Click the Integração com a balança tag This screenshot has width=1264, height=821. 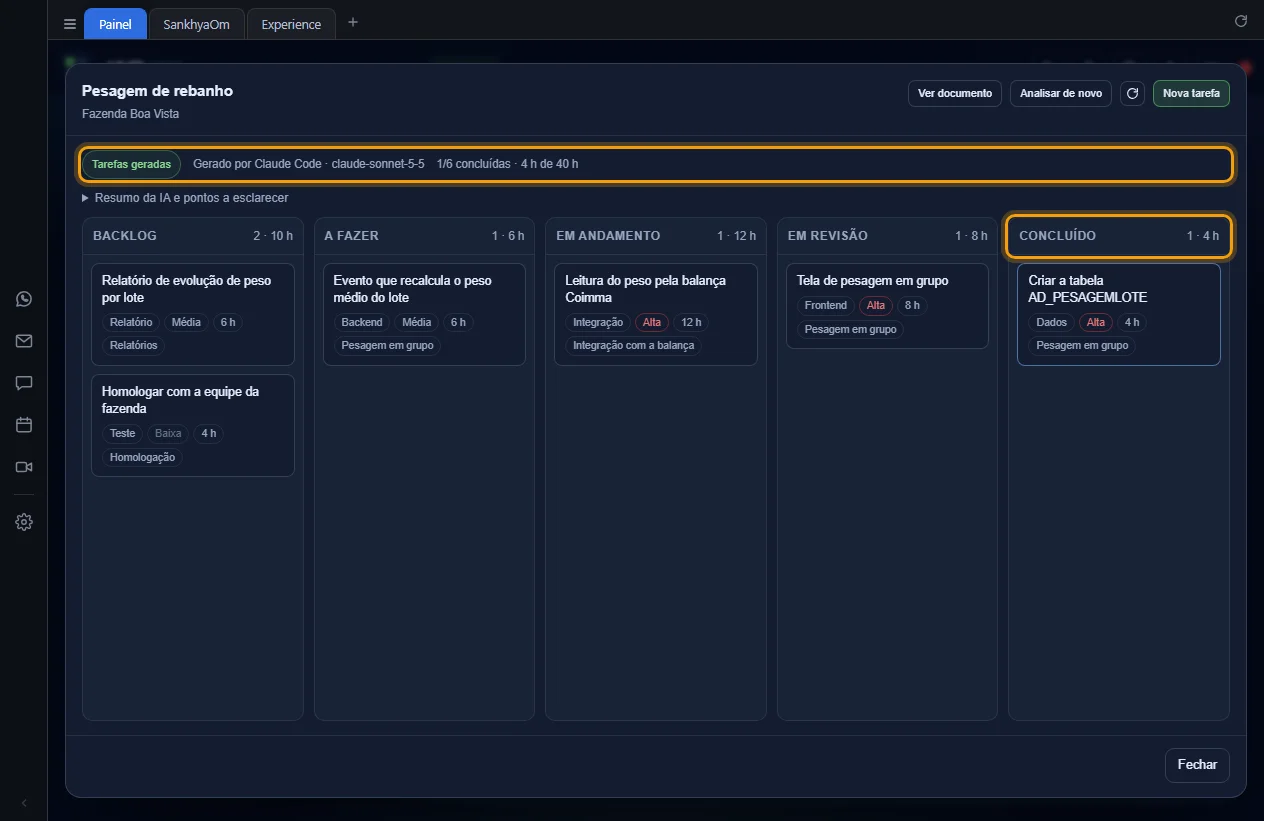click(634, 346)
